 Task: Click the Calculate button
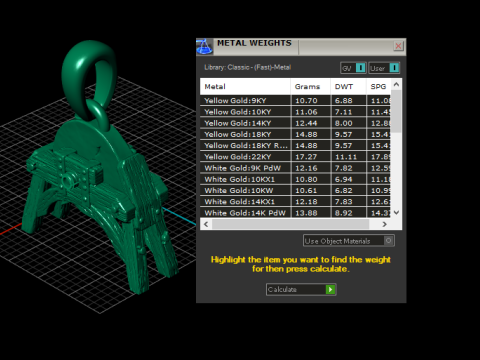(301, 289)
